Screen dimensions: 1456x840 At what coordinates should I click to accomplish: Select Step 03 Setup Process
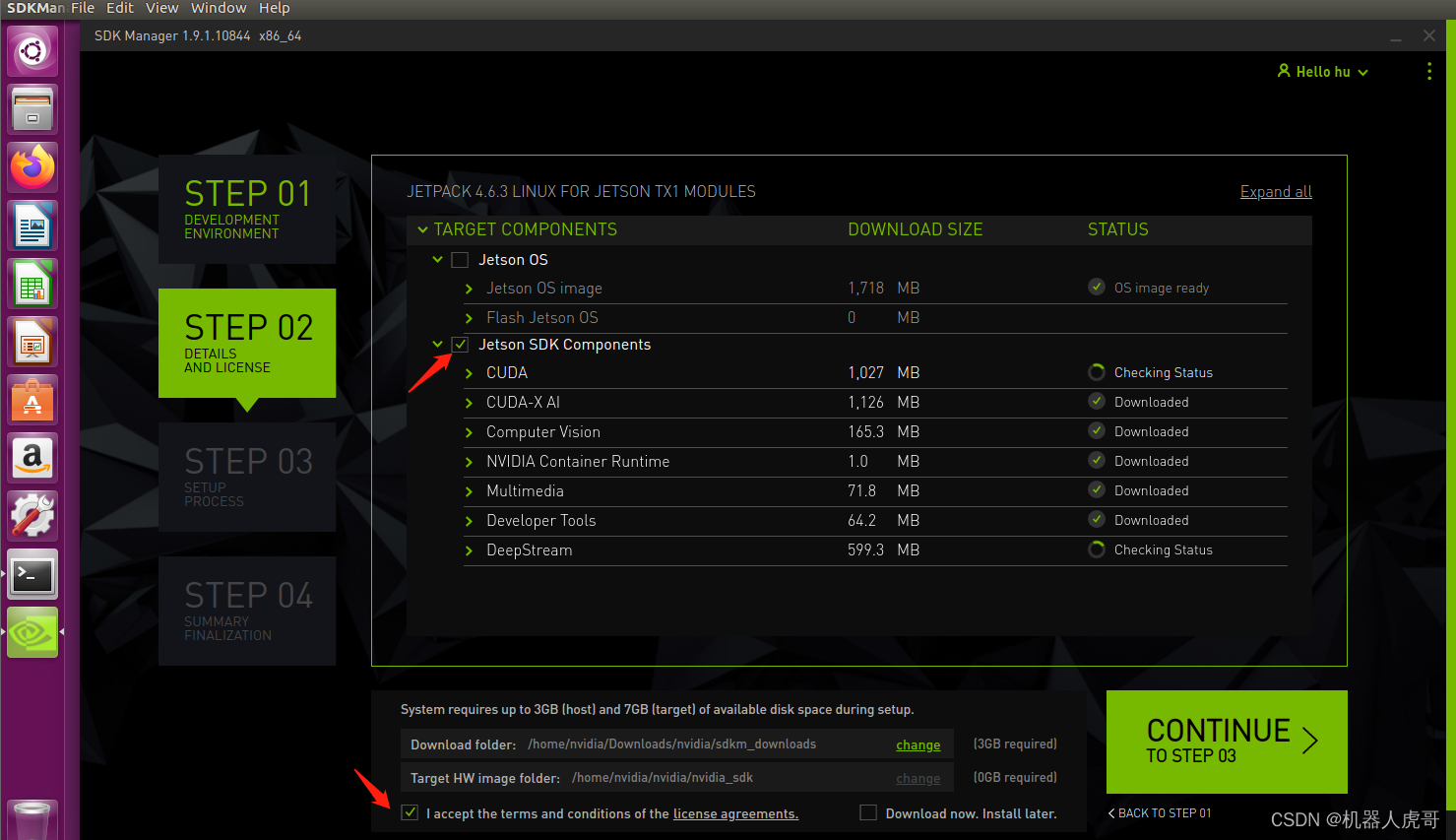coord(247,477)
